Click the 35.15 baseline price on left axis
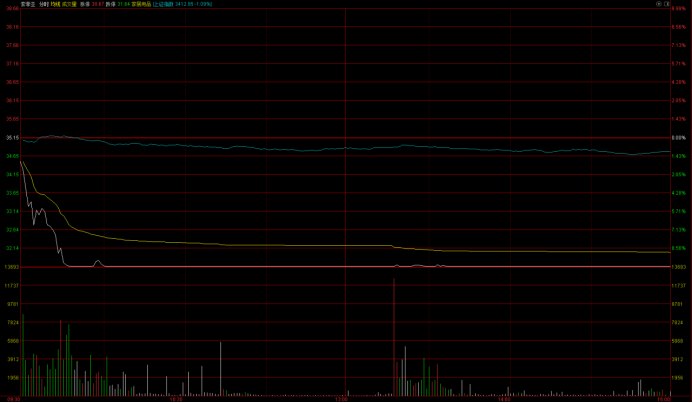 pos(11,138)
